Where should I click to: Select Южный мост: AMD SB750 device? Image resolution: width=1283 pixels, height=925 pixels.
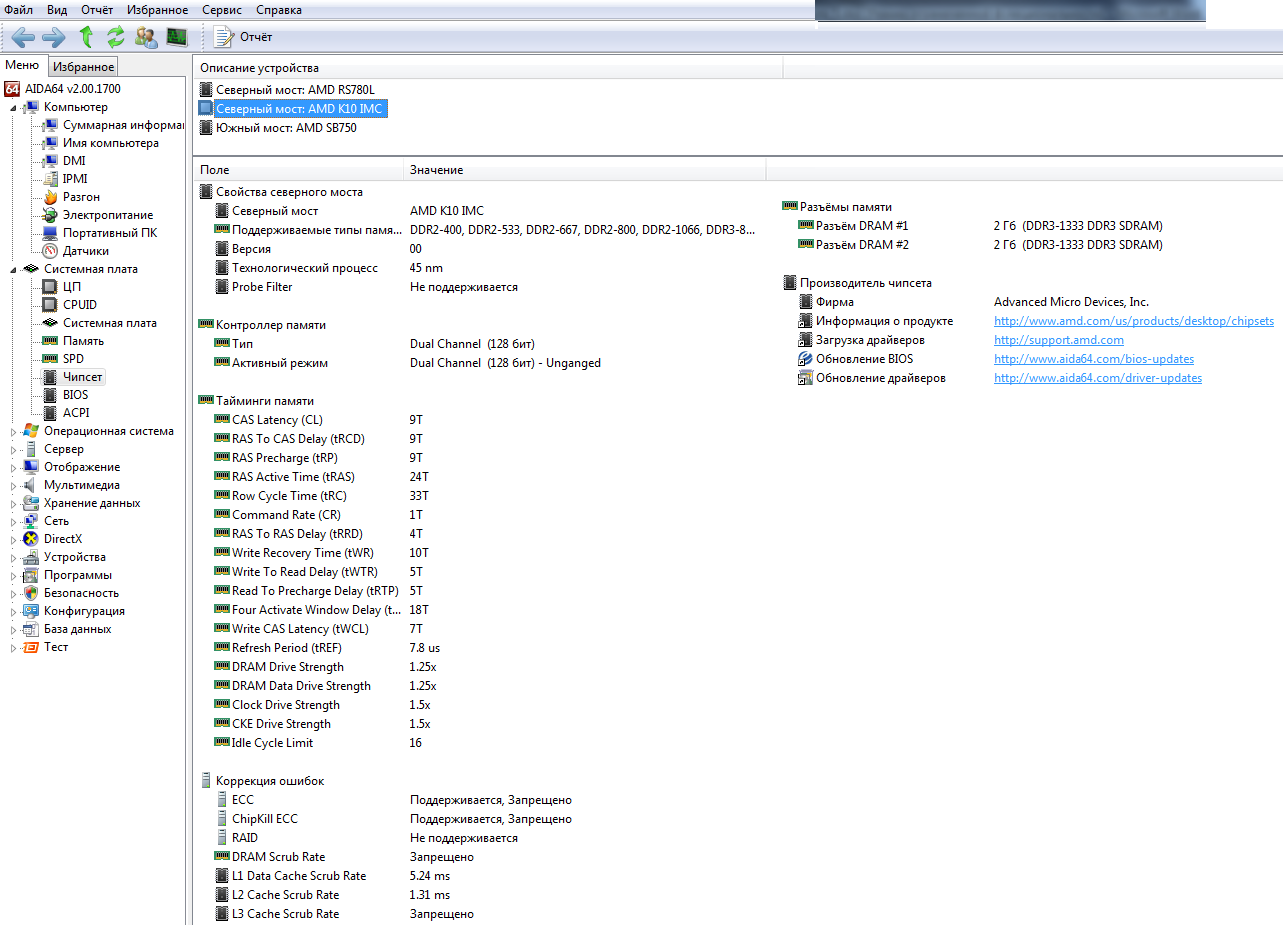pos(279,128)
